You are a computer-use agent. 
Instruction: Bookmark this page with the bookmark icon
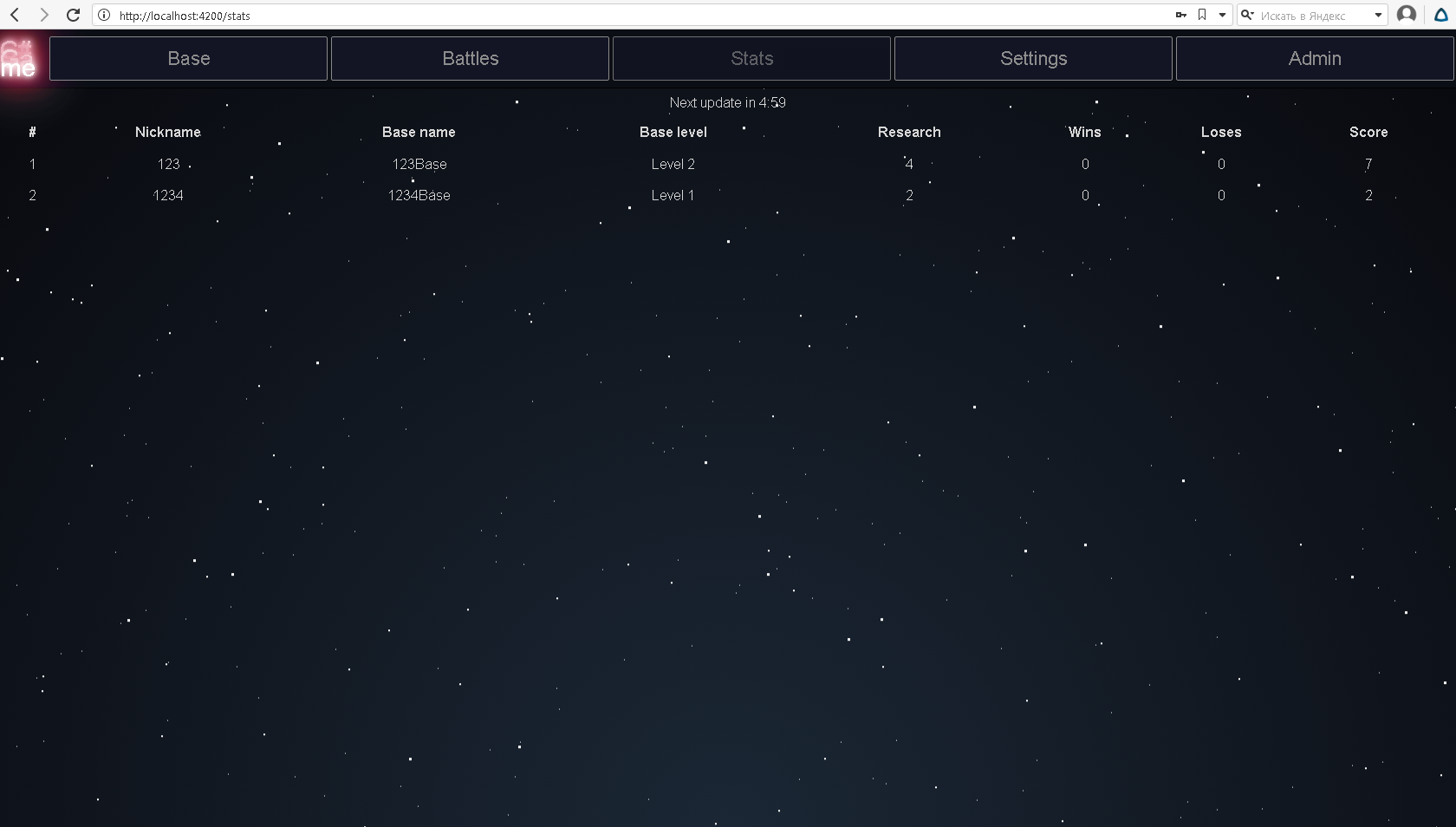(x=1202, y=15)
